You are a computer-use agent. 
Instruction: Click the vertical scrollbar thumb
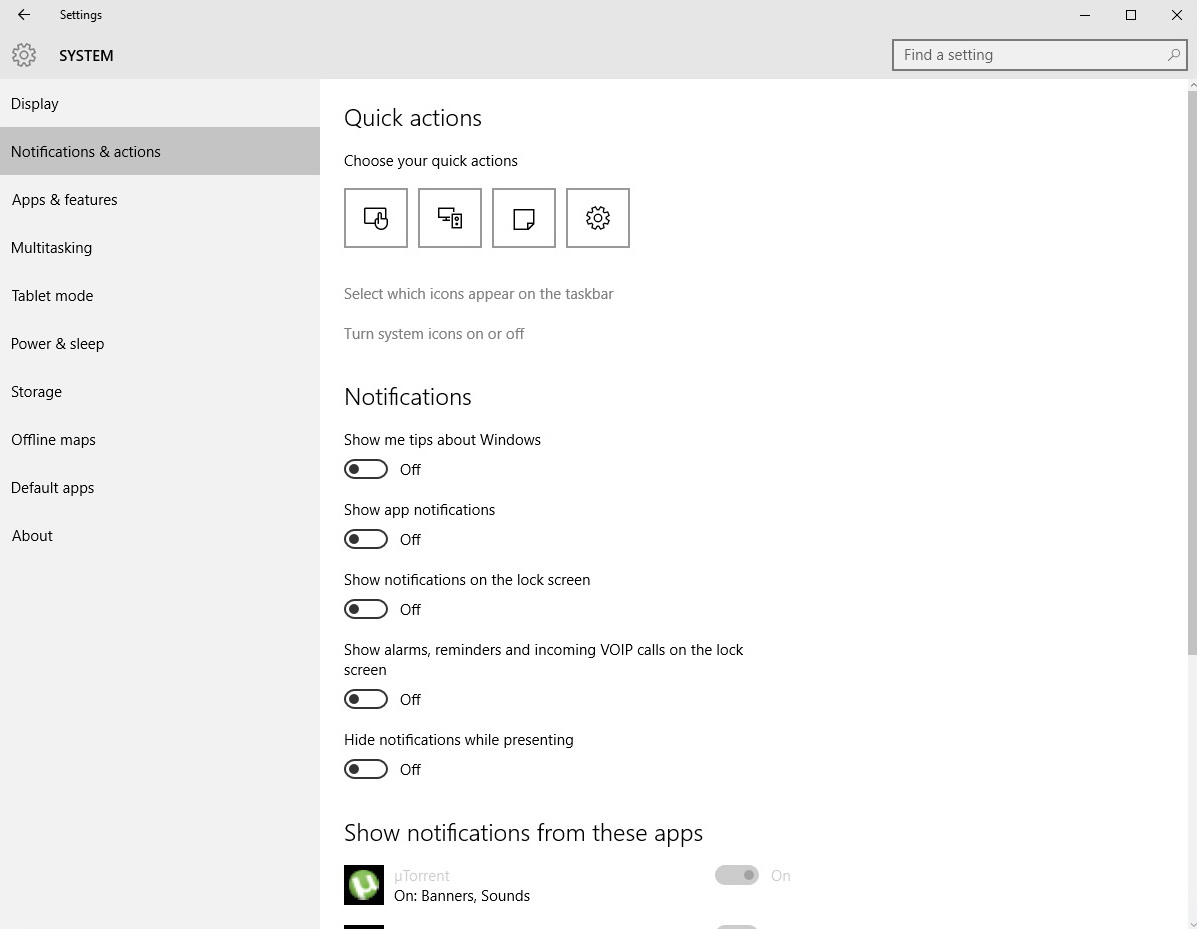tap(1192, 373)
